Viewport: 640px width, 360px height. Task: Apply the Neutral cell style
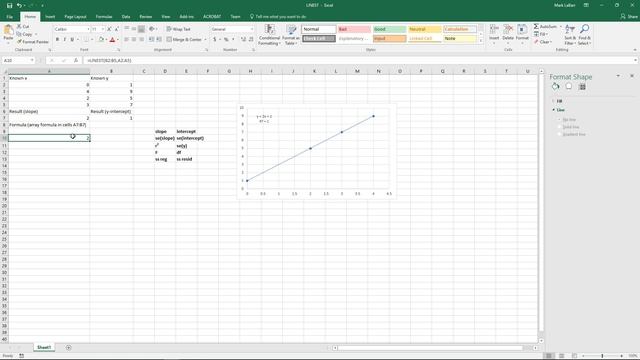pos(424,29)
